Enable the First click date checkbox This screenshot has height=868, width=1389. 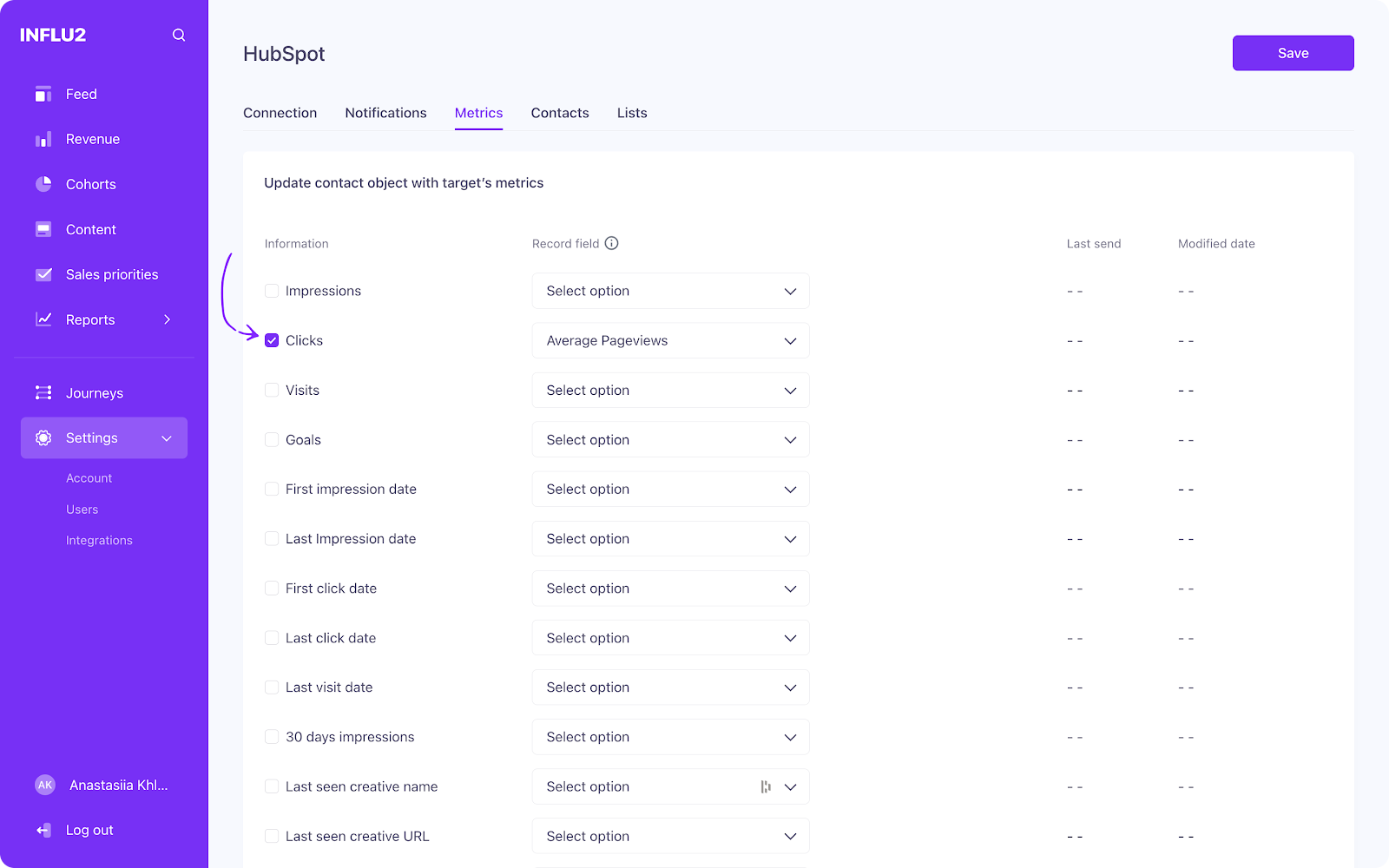click(x=272, y=589)
